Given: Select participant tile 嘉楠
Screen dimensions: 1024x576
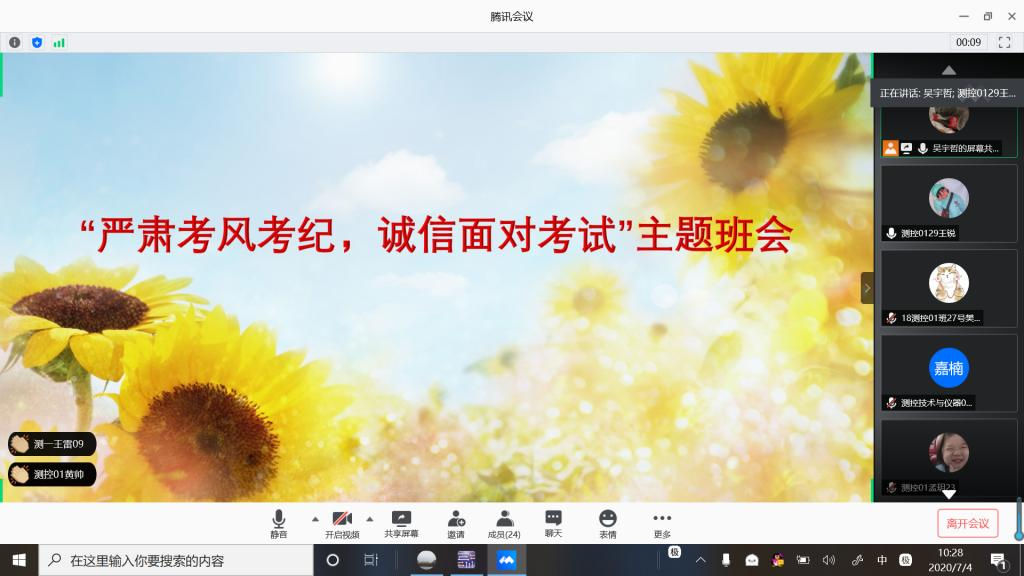Looking at the screenshot, I should [x=948, y=368].
